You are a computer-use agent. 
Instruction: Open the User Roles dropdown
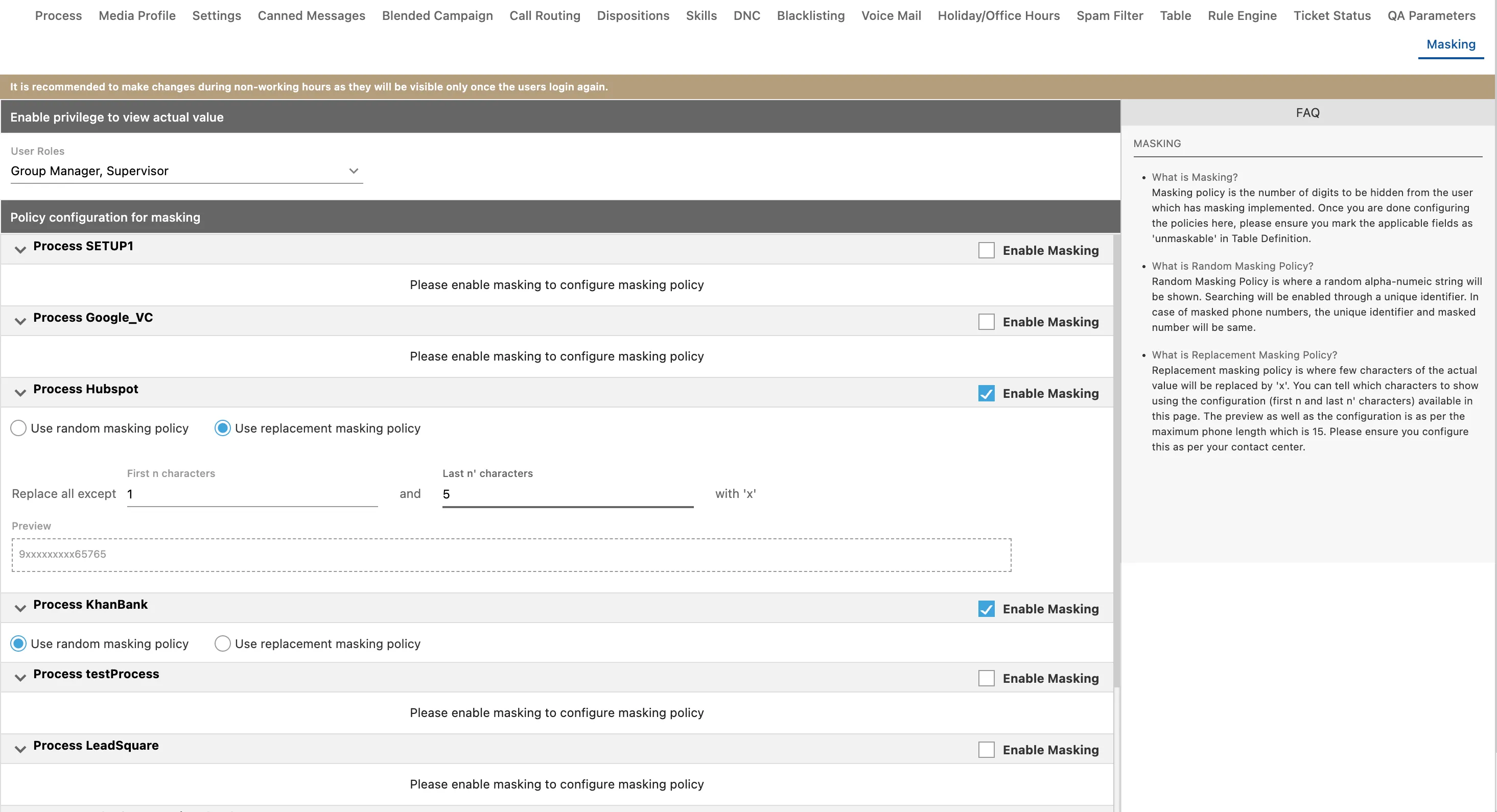coord(186,172)
